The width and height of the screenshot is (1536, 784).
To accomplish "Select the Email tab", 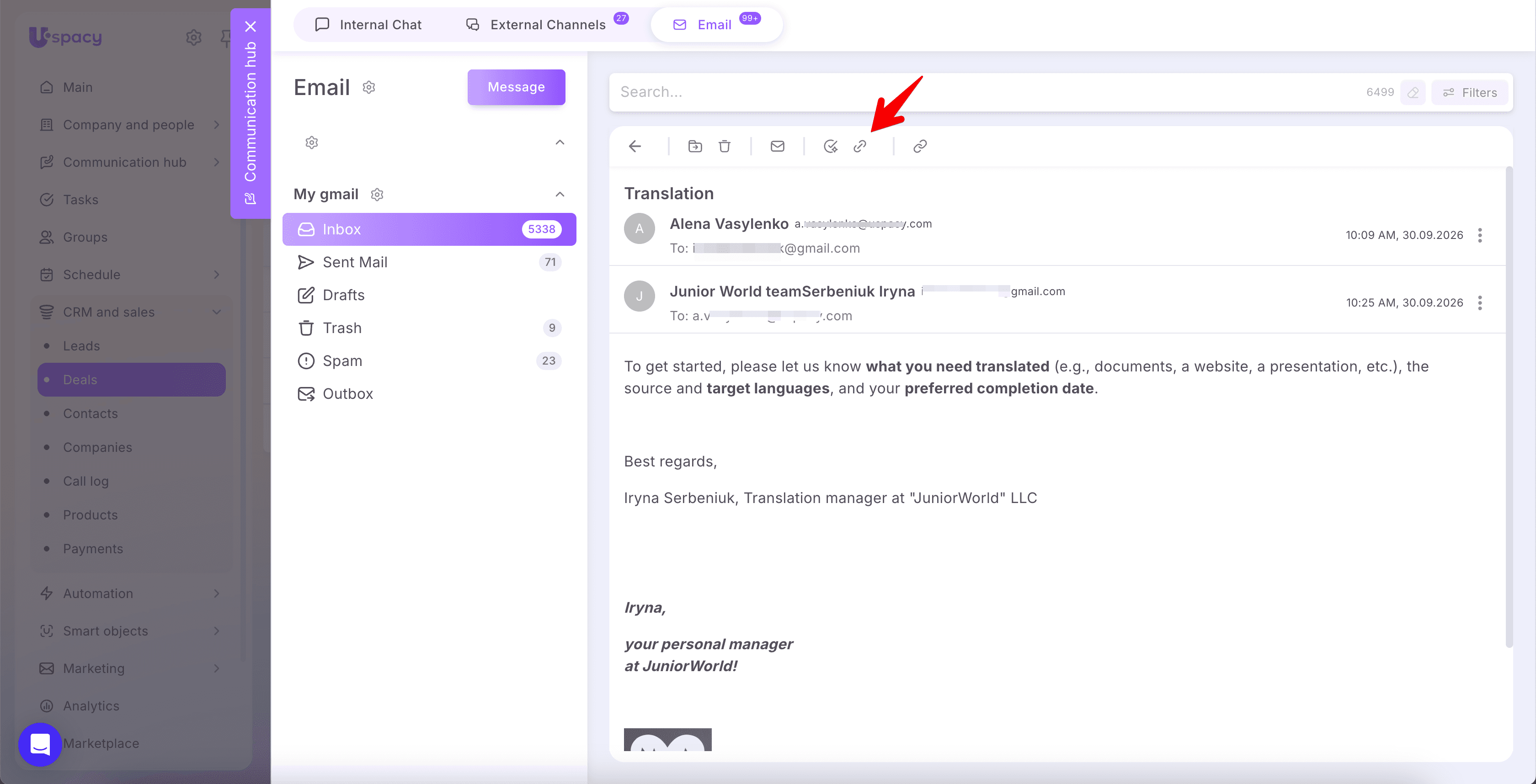I will pyautogui.click(x=716, y=24).
